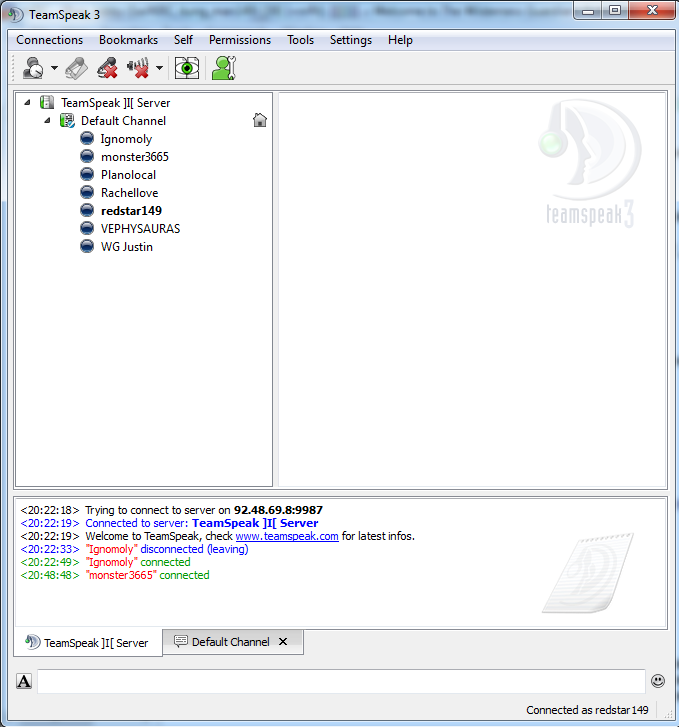Viewport: 679px width, 727px height.
Task: Open the away status dropdown arrow
Action: tap(54, 68)
